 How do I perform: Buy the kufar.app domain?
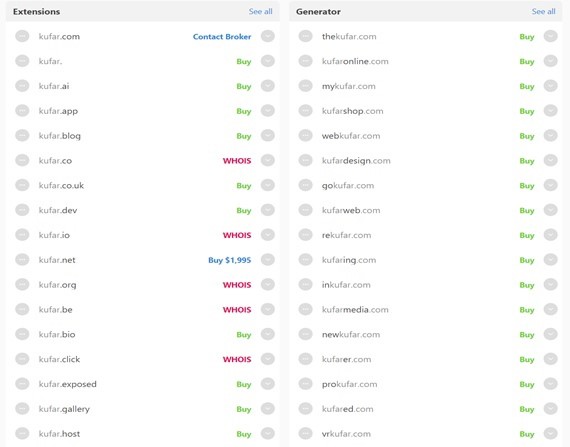pyautogui.click(x=244, y=111)
